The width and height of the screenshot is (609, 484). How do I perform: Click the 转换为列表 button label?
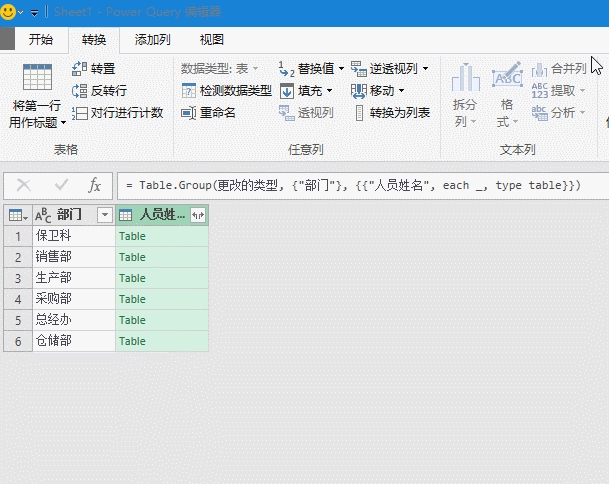400,113
